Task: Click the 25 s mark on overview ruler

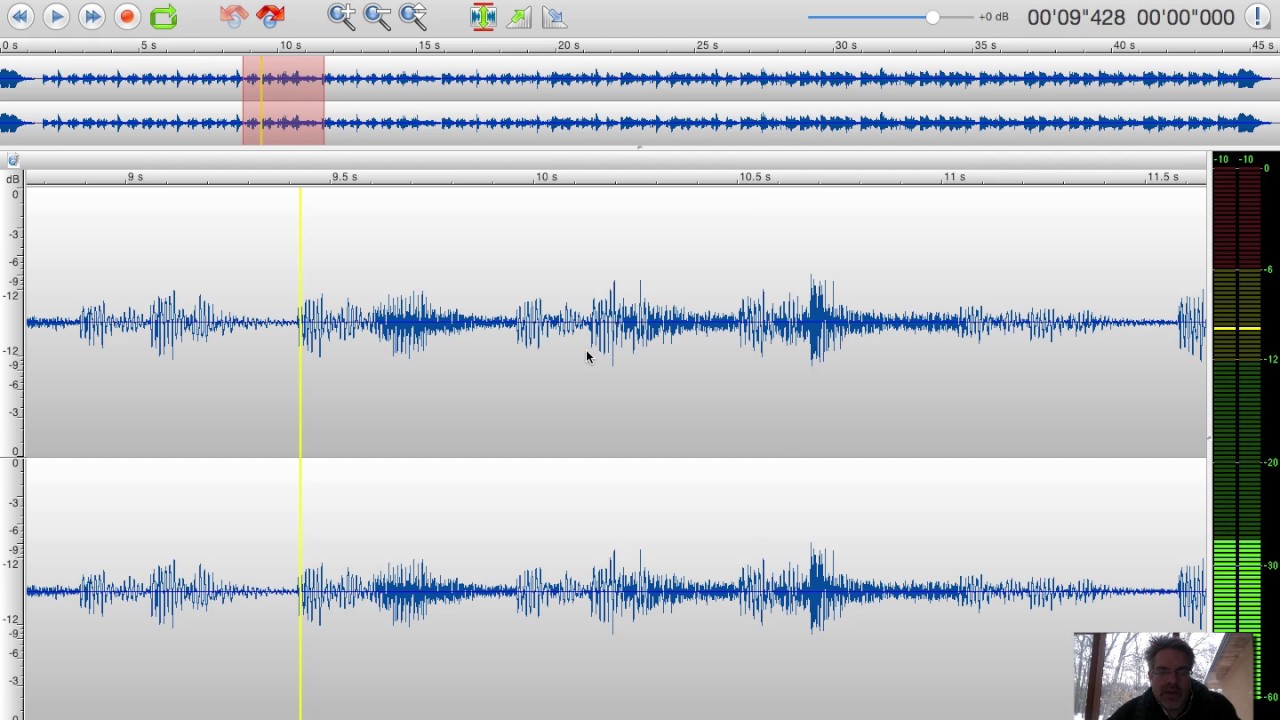Action: tap(707, 46)
